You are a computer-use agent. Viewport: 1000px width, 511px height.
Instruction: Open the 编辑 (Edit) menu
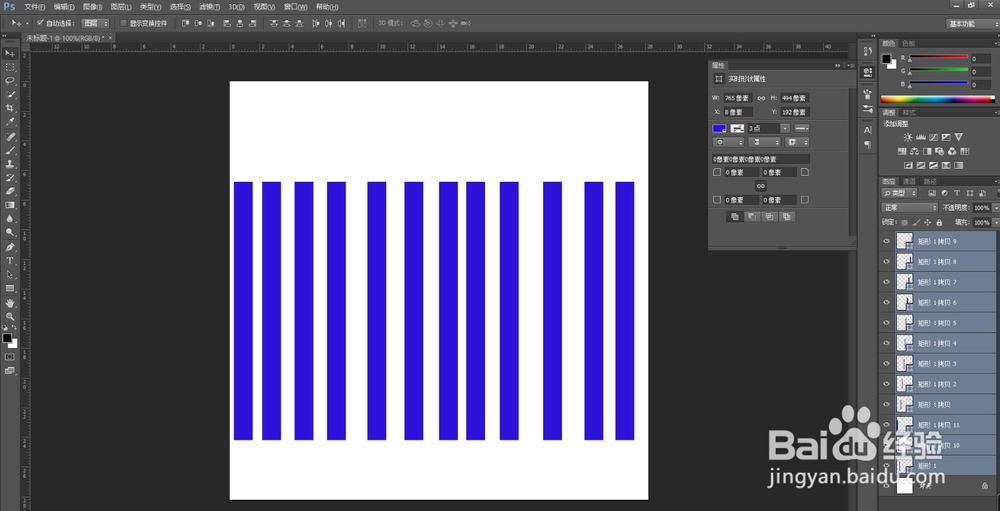point(64,7)
